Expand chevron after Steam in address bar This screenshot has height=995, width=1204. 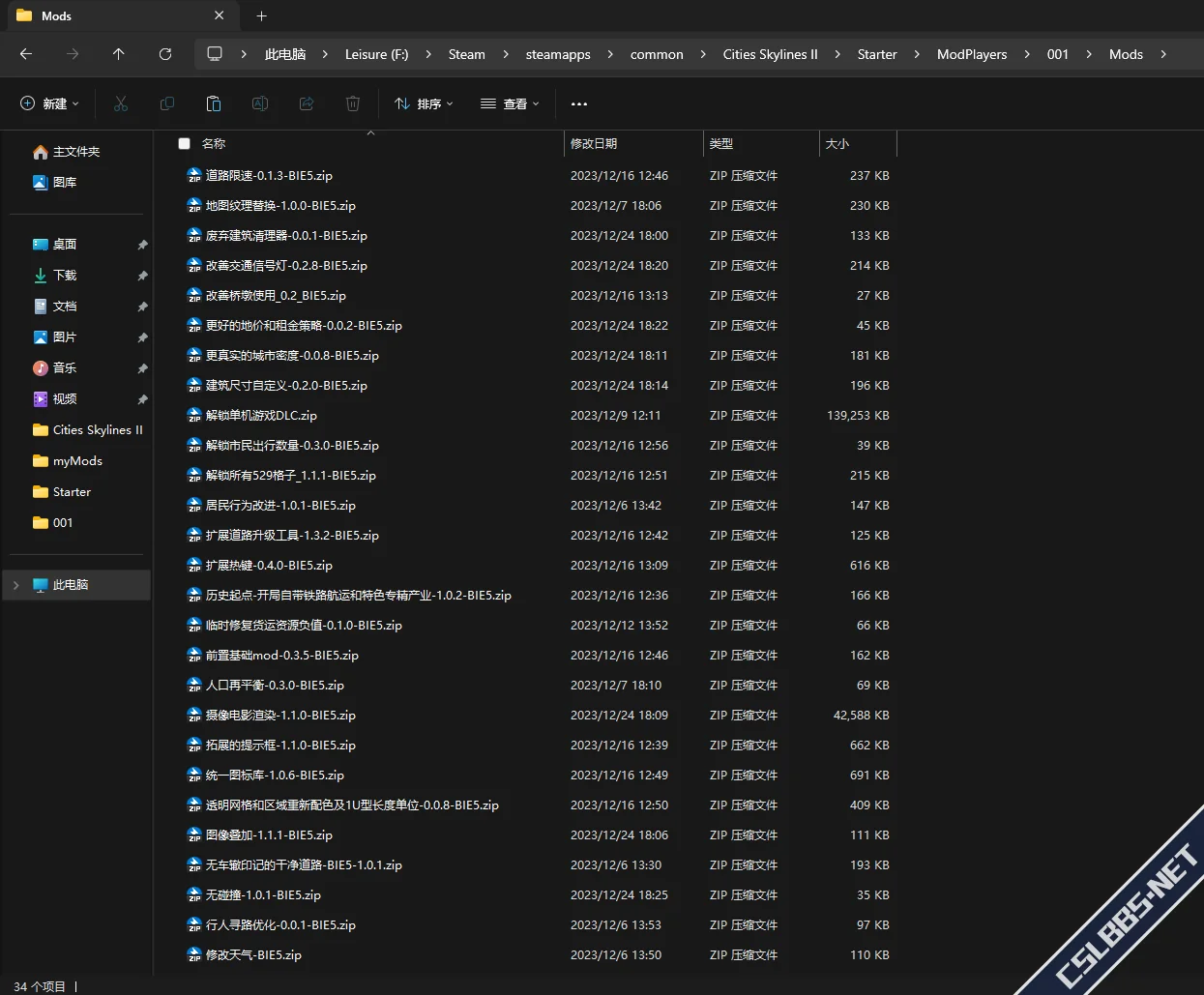[506, 54]
